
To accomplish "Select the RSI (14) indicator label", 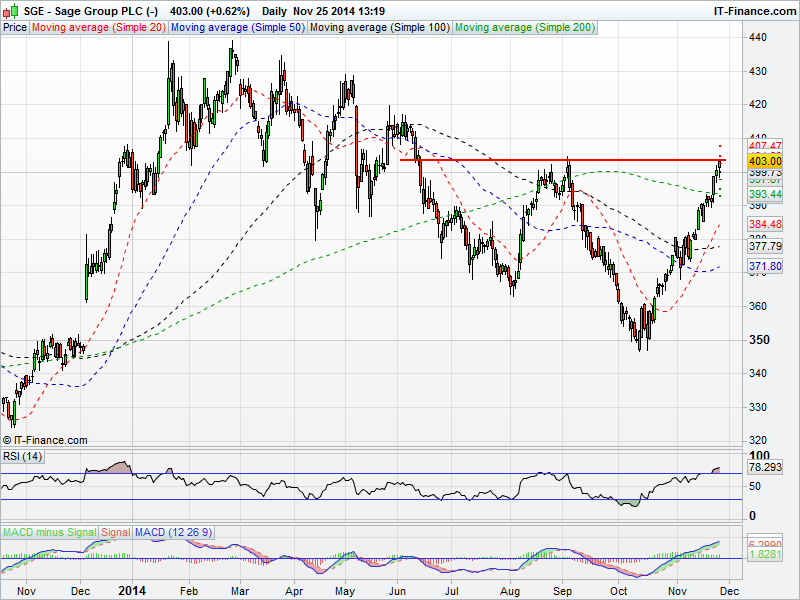I will click(x=23, y=457).
